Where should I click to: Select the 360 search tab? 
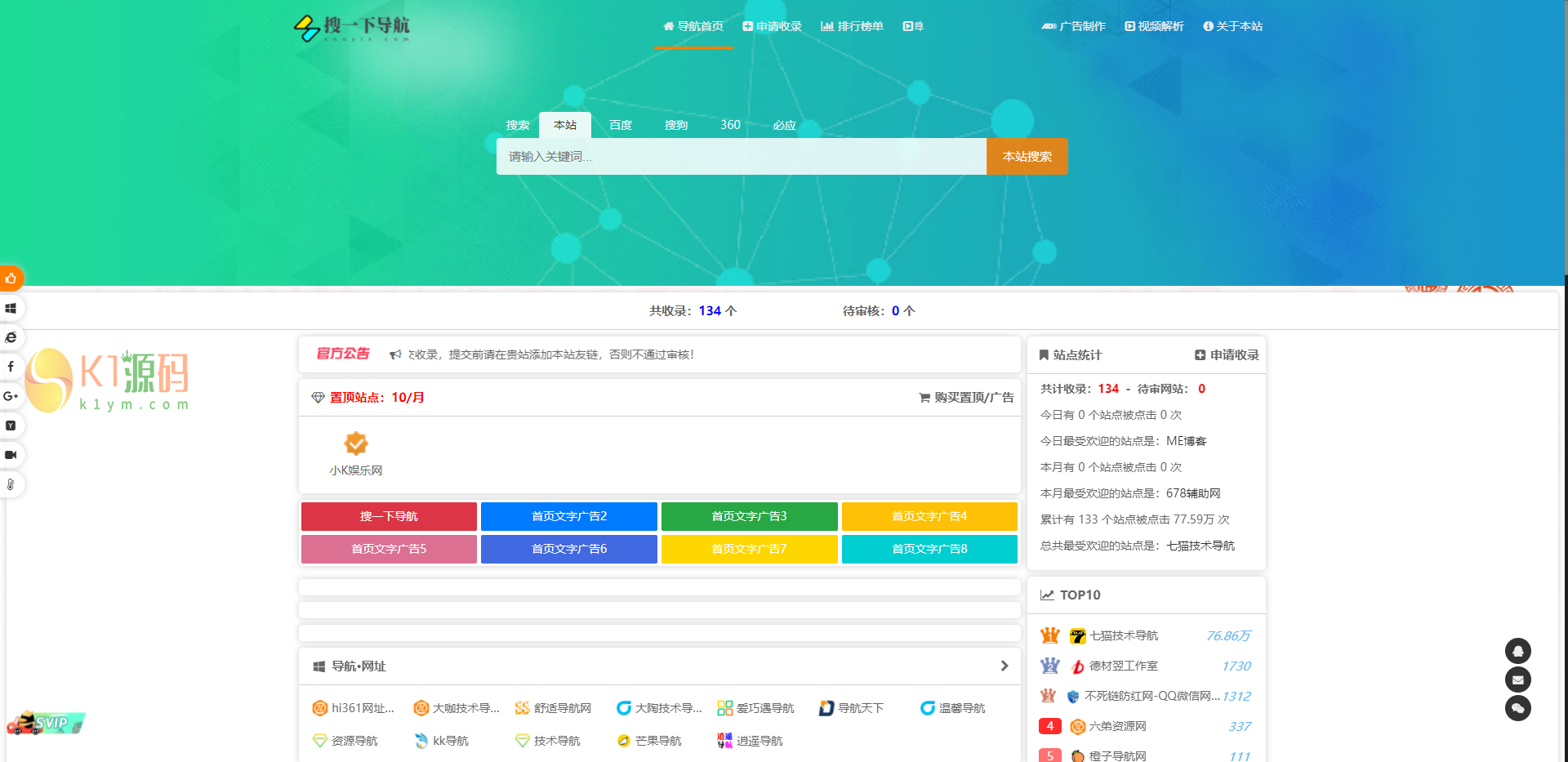pos(731,125)
